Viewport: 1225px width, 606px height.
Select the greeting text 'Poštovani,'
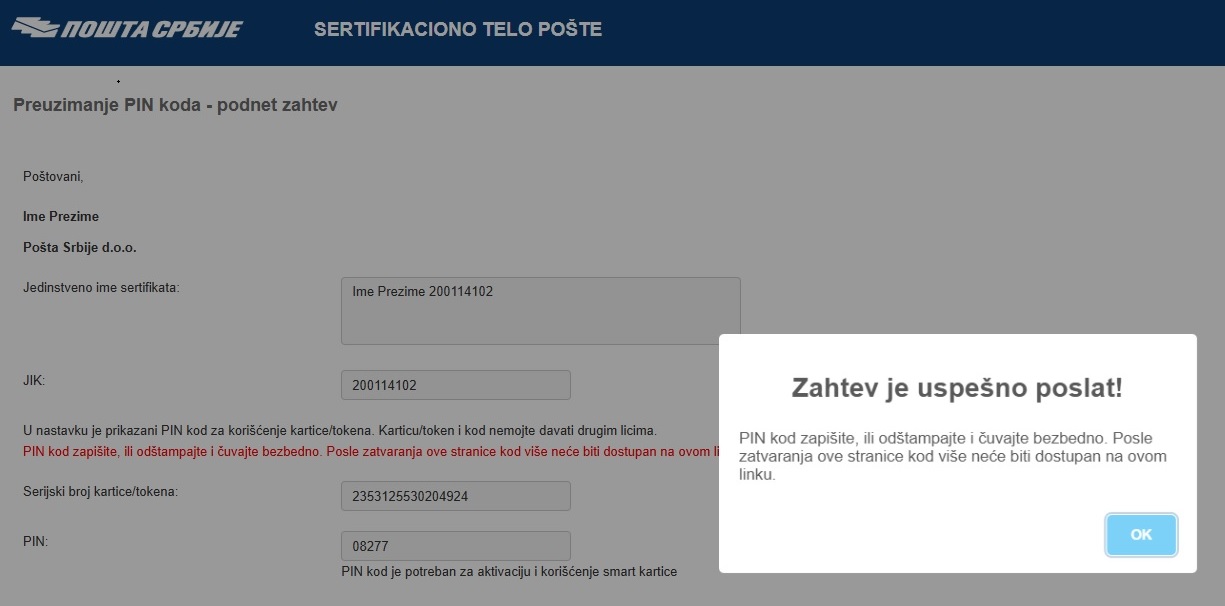[53, 177]
